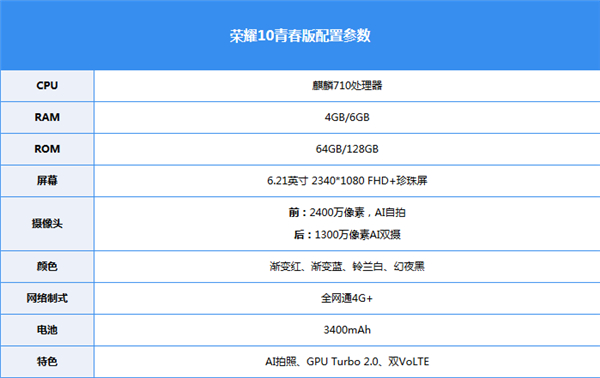Select the 电池 row label
The height and width of the screenshot is (378, 600).
(x=47, y=330)
